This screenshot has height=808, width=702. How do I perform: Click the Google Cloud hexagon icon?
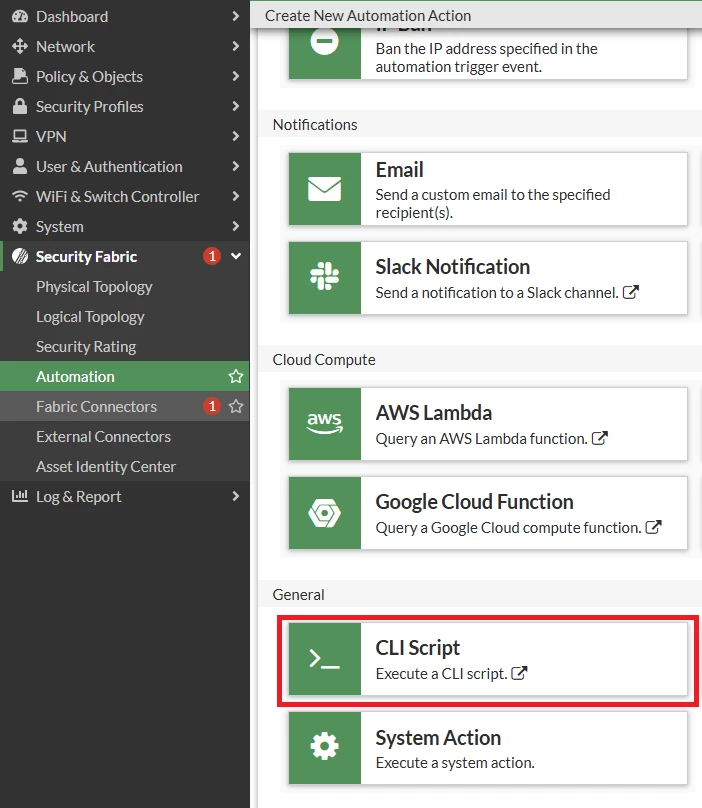click(324, 513)
